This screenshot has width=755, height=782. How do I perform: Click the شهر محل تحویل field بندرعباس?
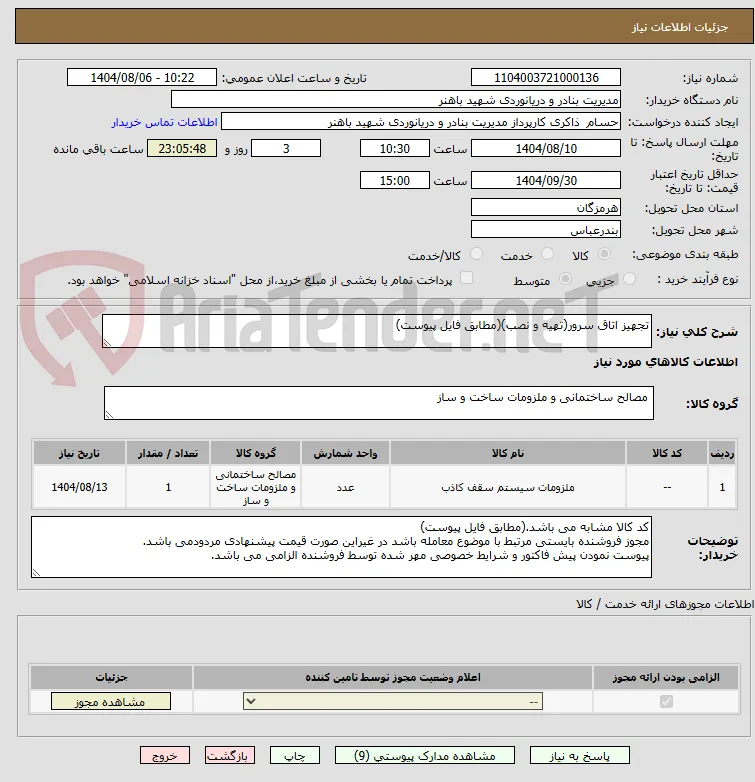pos(546,229)
